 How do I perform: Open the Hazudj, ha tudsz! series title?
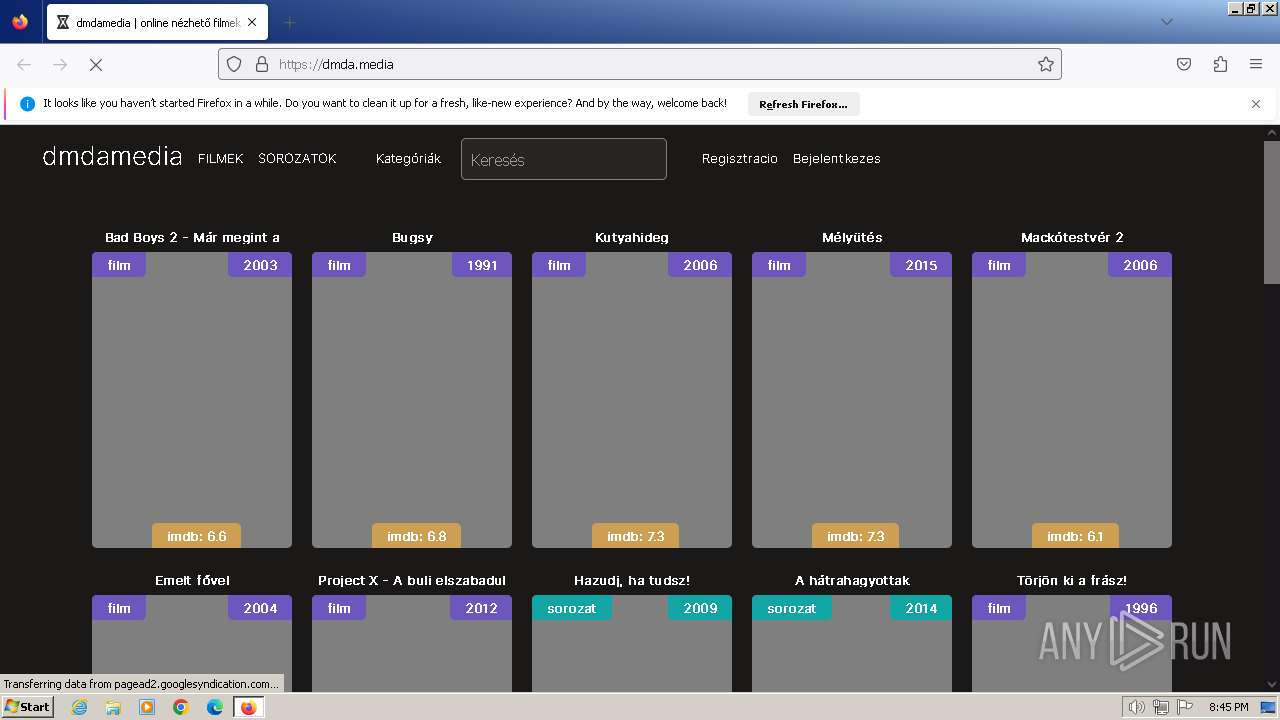point(632,581)
